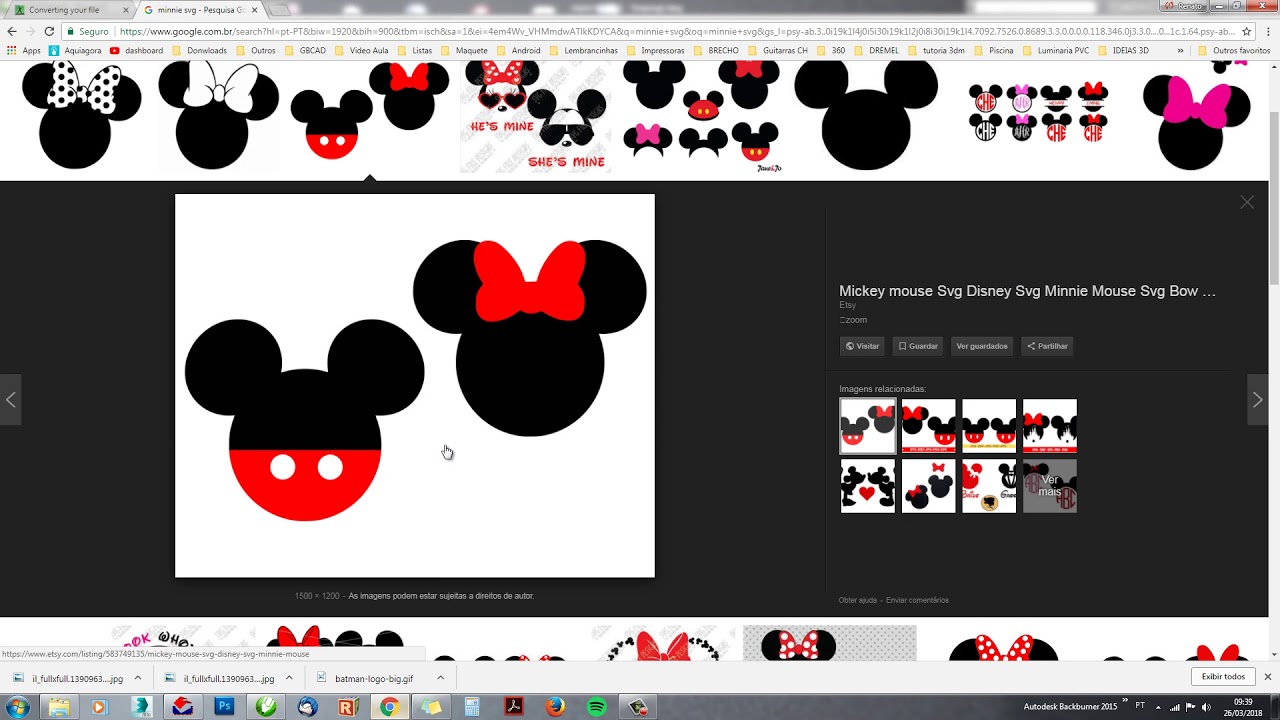Open Photoshop from the taskbar
The width and height of the screenshot is (1280, 720).
tap(224, 707)
